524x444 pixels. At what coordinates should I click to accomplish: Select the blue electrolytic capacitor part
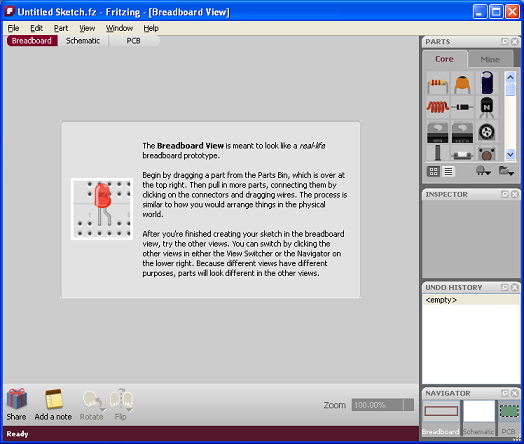487,83
